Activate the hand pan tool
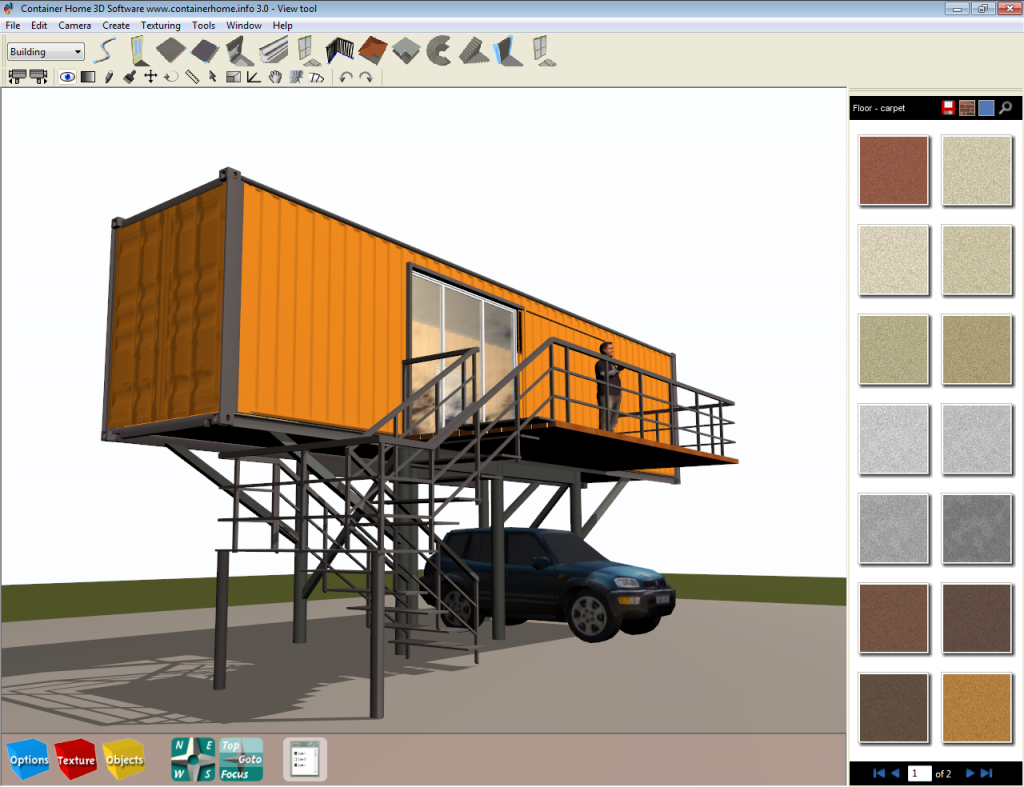 (275, 77)
